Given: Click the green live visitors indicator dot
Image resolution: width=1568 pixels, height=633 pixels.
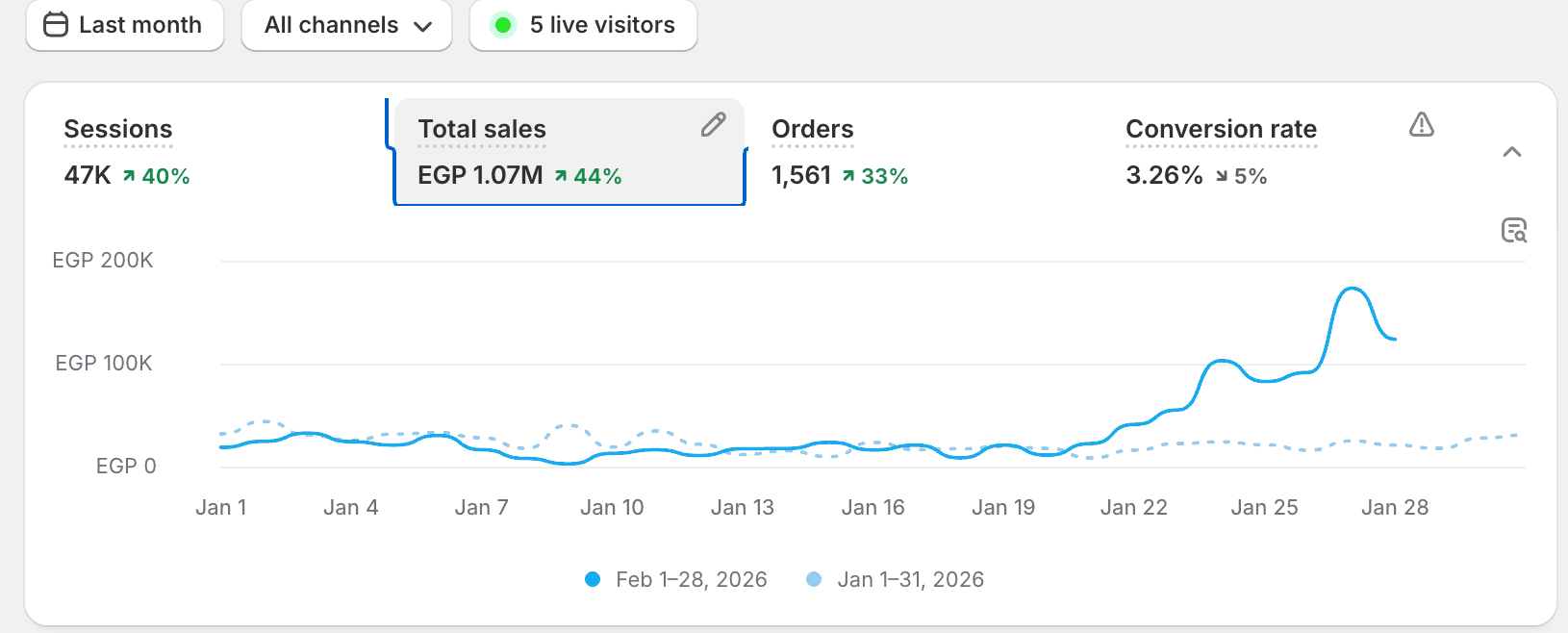Looking at the screenshot, I should coord(502,25).
